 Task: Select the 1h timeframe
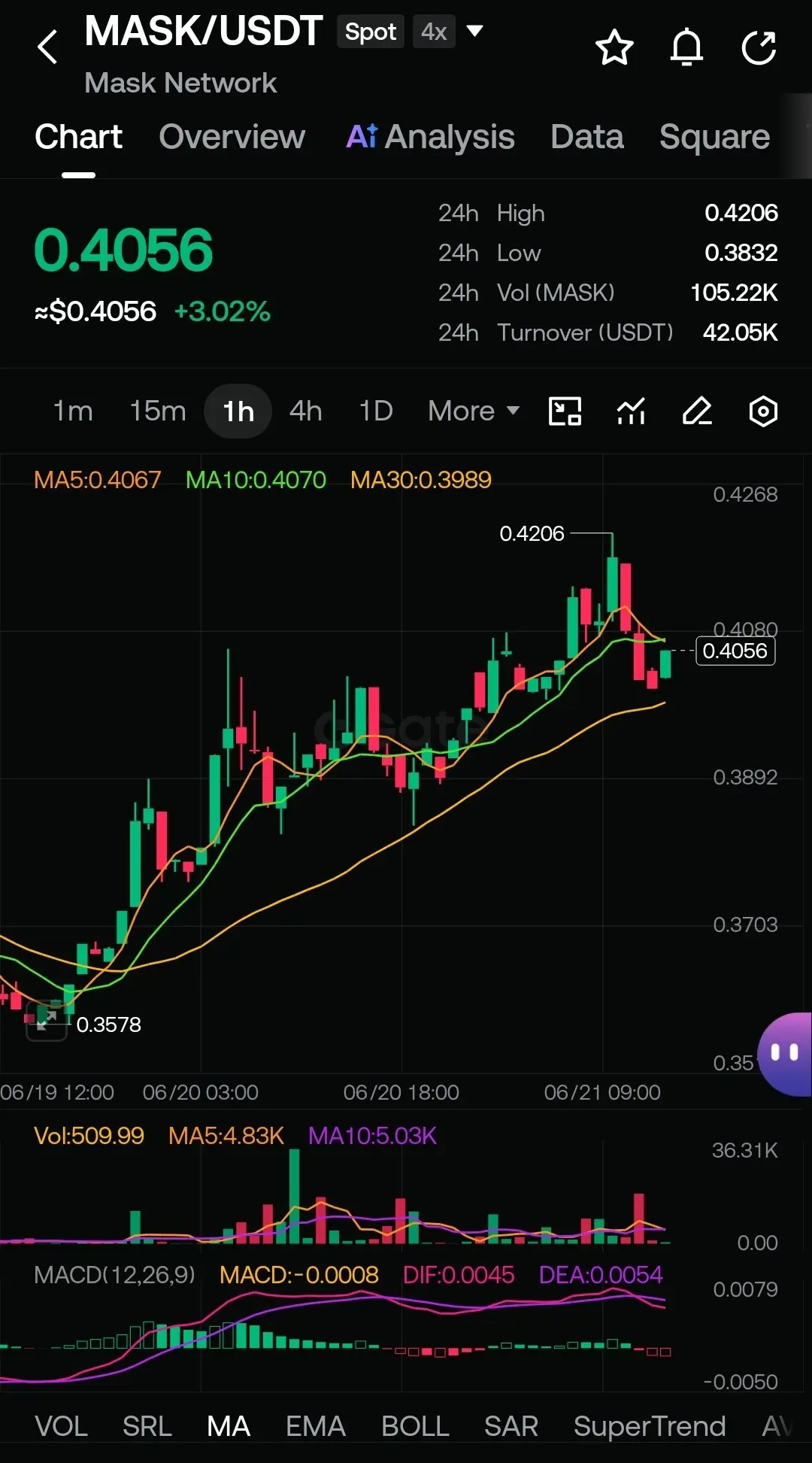238,411
